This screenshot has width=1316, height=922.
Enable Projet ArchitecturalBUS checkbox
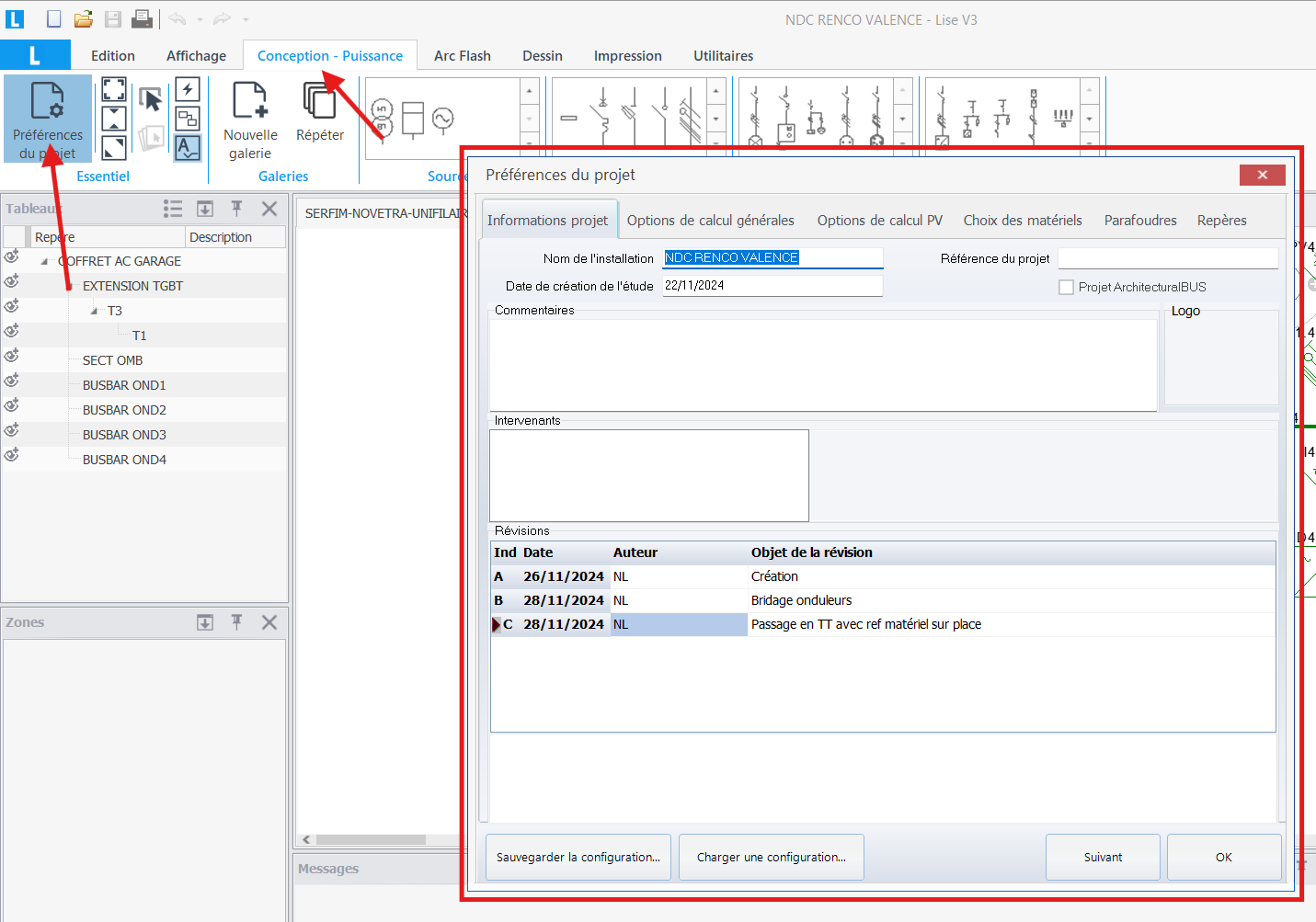click(x=1067, y=287)
